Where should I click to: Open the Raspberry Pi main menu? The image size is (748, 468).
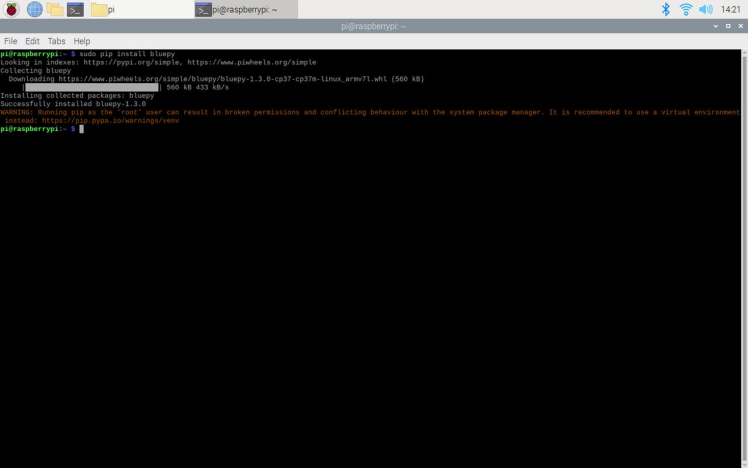tap(11, 9)
